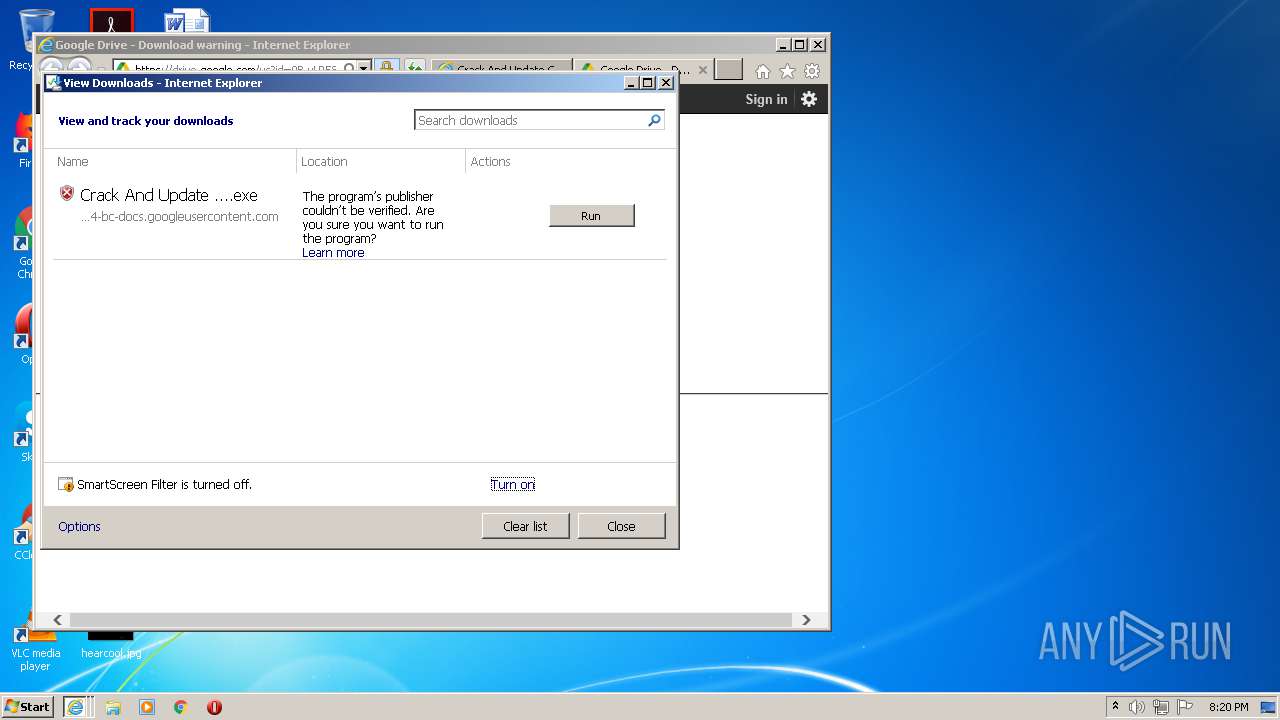Image resolution: width=1280 pixels, height=720 pixels.
Task: Click the googleusercontent.com source text
Action: 180,216
